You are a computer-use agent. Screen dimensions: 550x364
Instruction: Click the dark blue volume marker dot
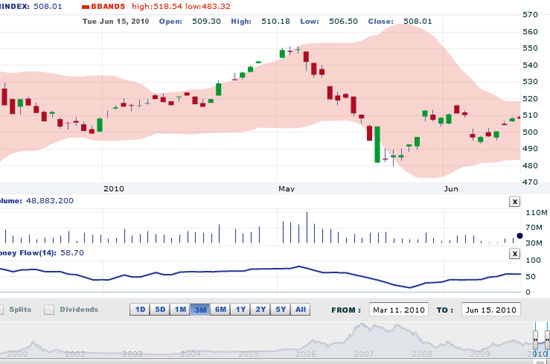(x=519, y=236)
